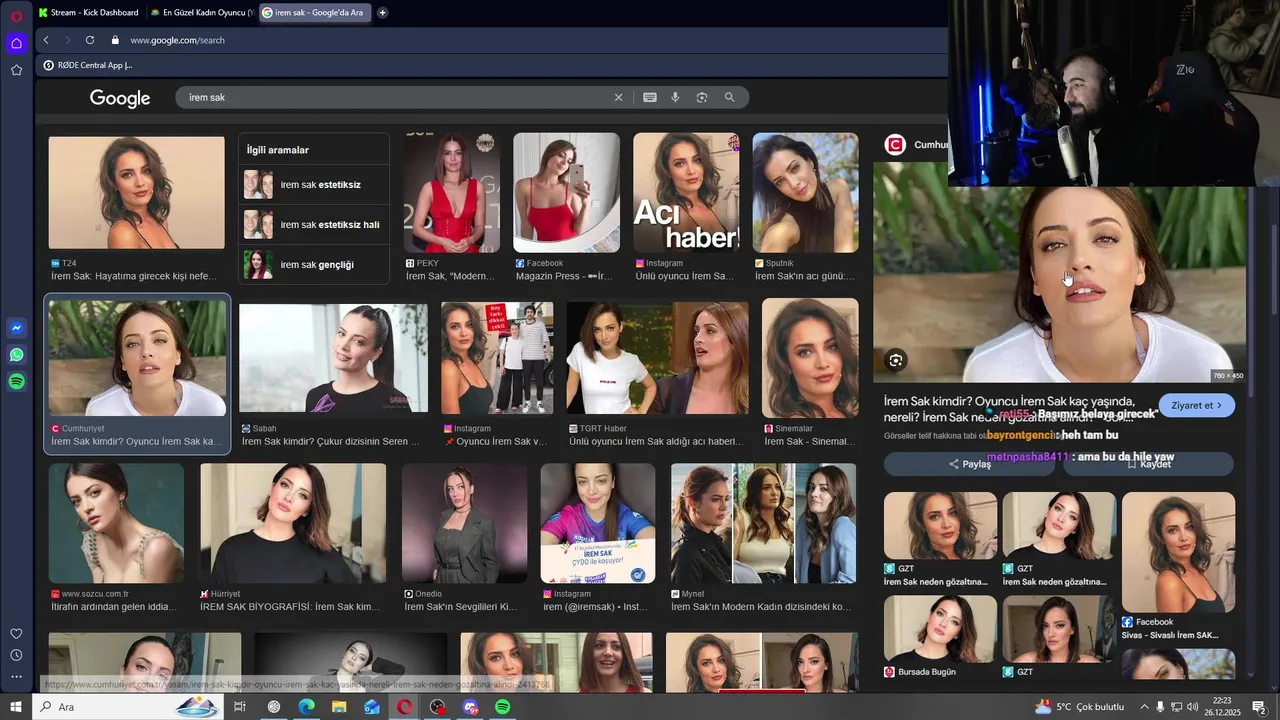Open Task View on the taskbar
This screenshot has height=720, width=1280.
[x=240, y=707]
